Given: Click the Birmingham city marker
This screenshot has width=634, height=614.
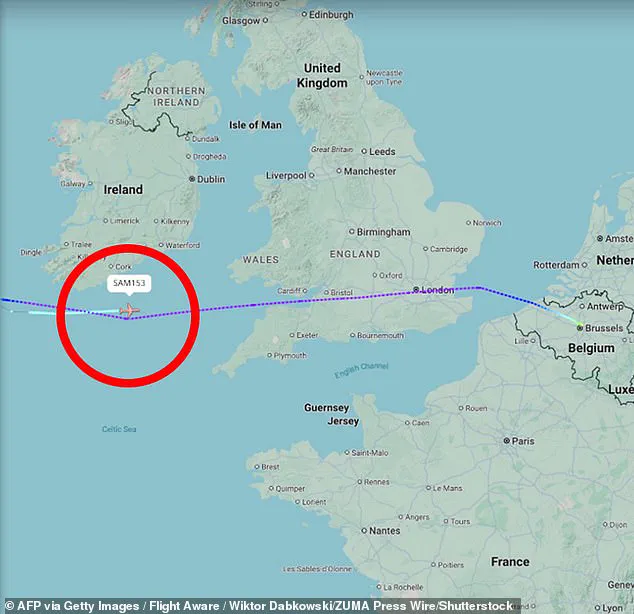Looking at the screenshot, I should [352, 232].
